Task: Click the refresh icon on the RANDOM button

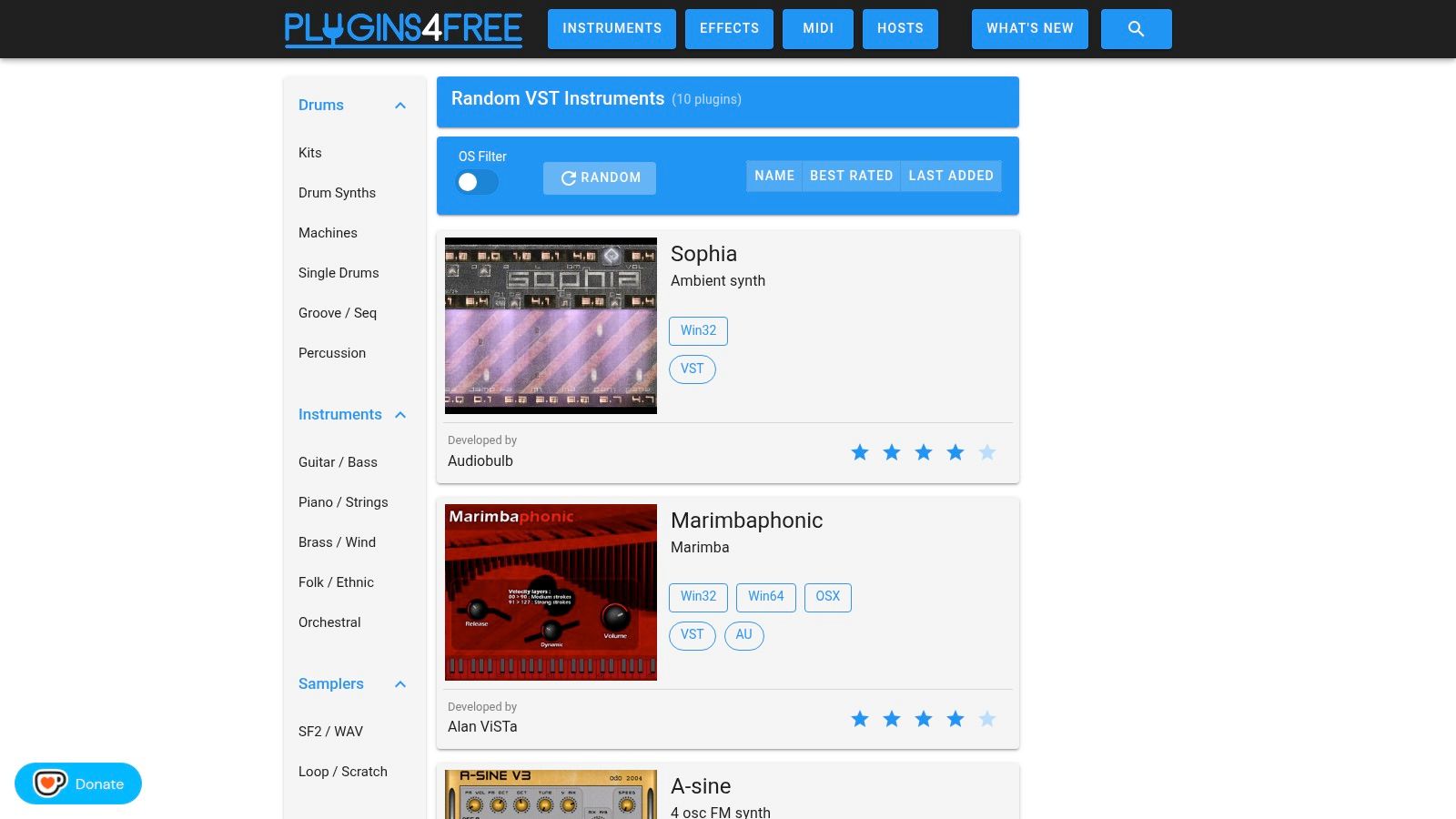Action: click(568, 178)
